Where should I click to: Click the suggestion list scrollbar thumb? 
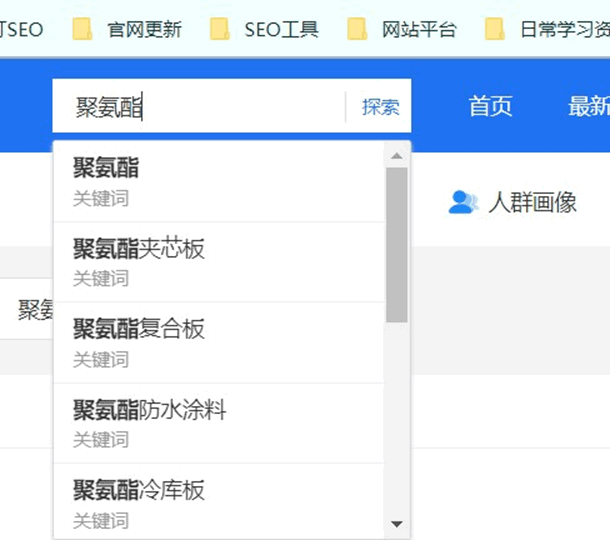coord(397,244)
